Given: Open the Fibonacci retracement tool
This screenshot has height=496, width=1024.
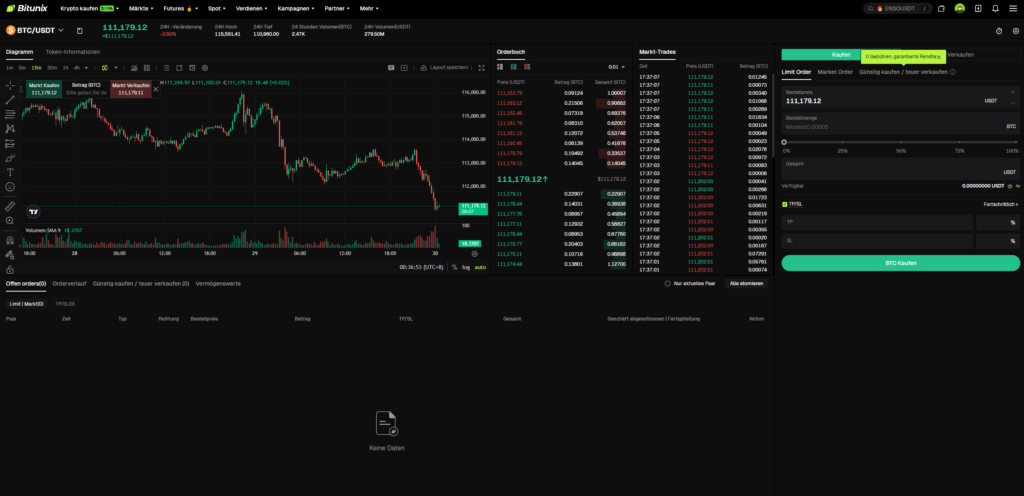Looking at the screenshot, I should [x=10, y=114].
